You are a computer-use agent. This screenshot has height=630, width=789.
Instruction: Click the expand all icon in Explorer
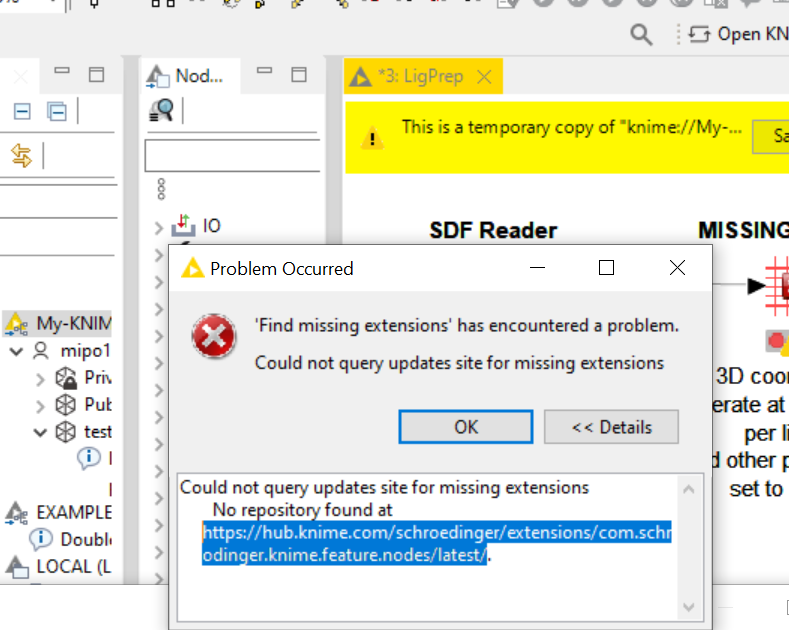click(x=56, y=111)
